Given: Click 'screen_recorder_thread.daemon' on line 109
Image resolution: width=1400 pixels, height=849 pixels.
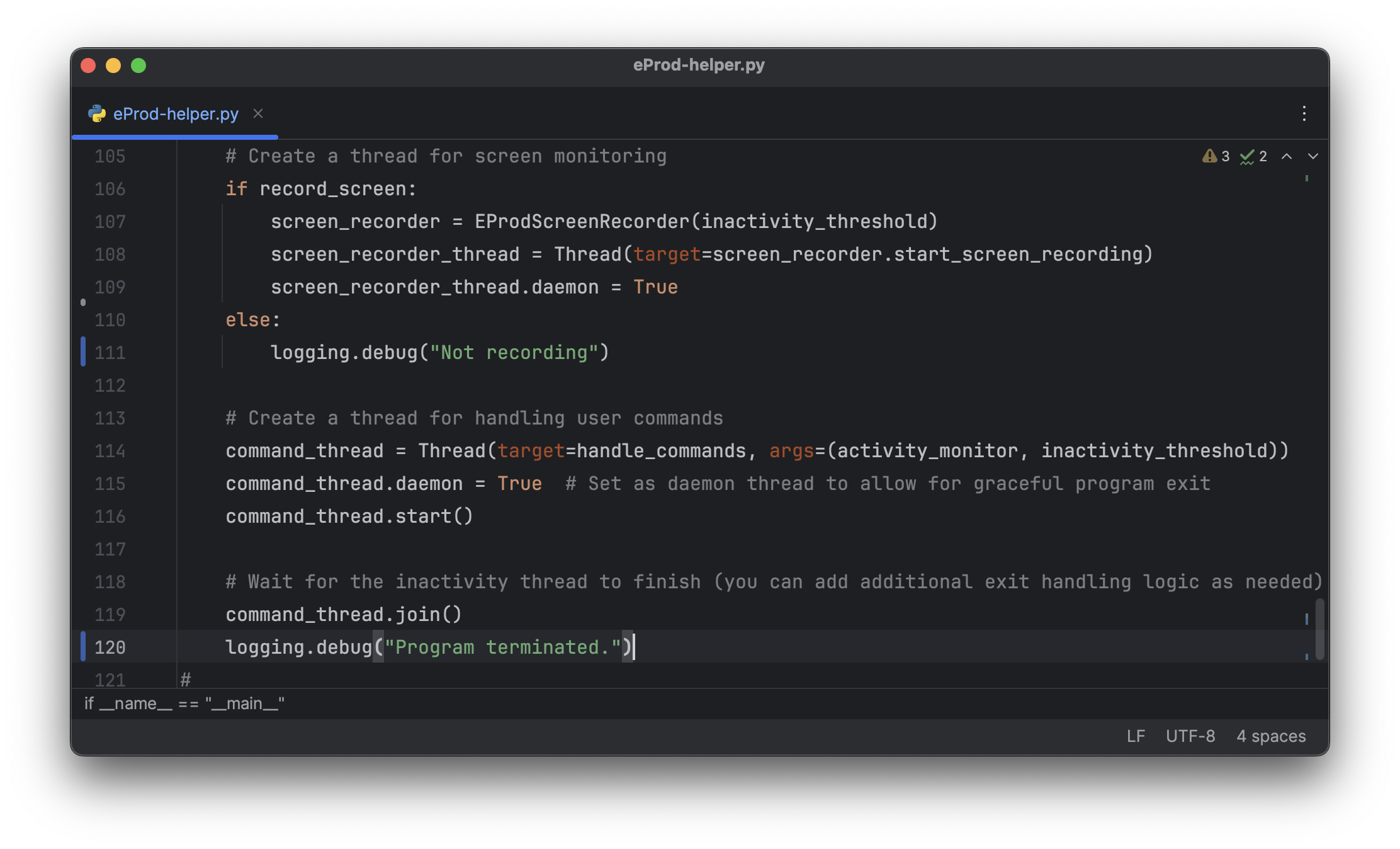Looking at the screenshot, I should click(434, 287).
